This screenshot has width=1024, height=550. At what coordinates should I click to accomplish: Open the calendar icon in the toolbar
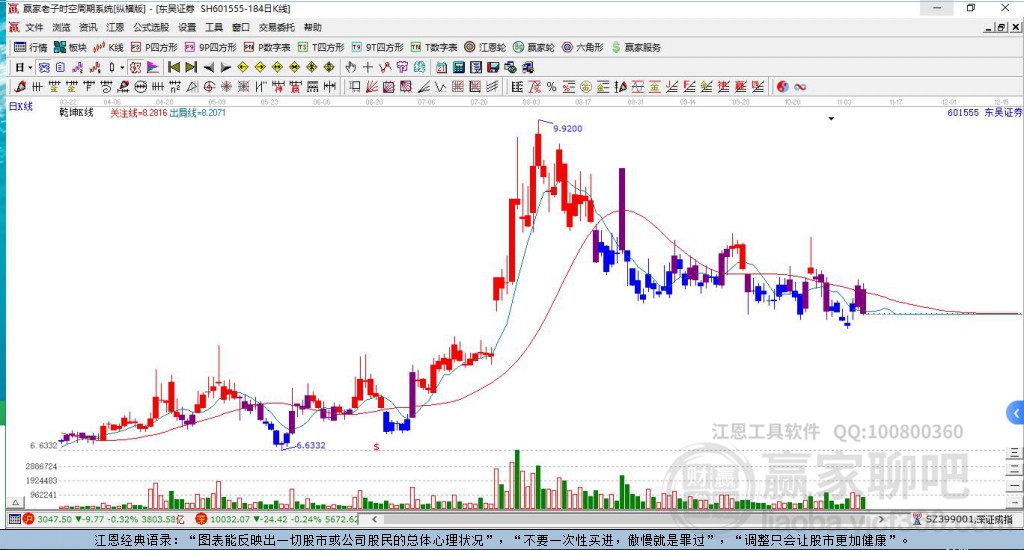[441, 67]
